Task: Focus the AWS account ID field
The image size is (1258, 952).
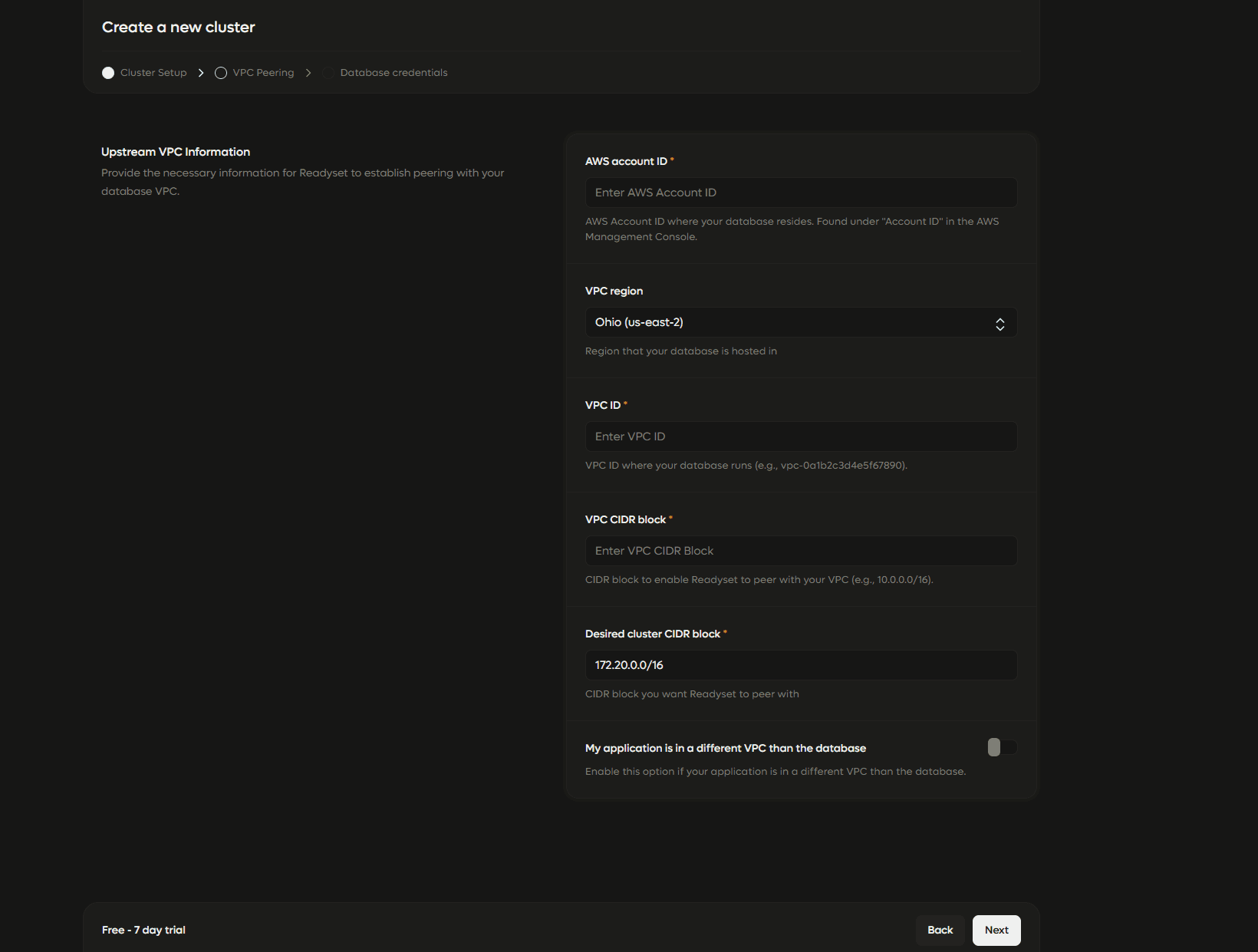Action: coord(801,193)
